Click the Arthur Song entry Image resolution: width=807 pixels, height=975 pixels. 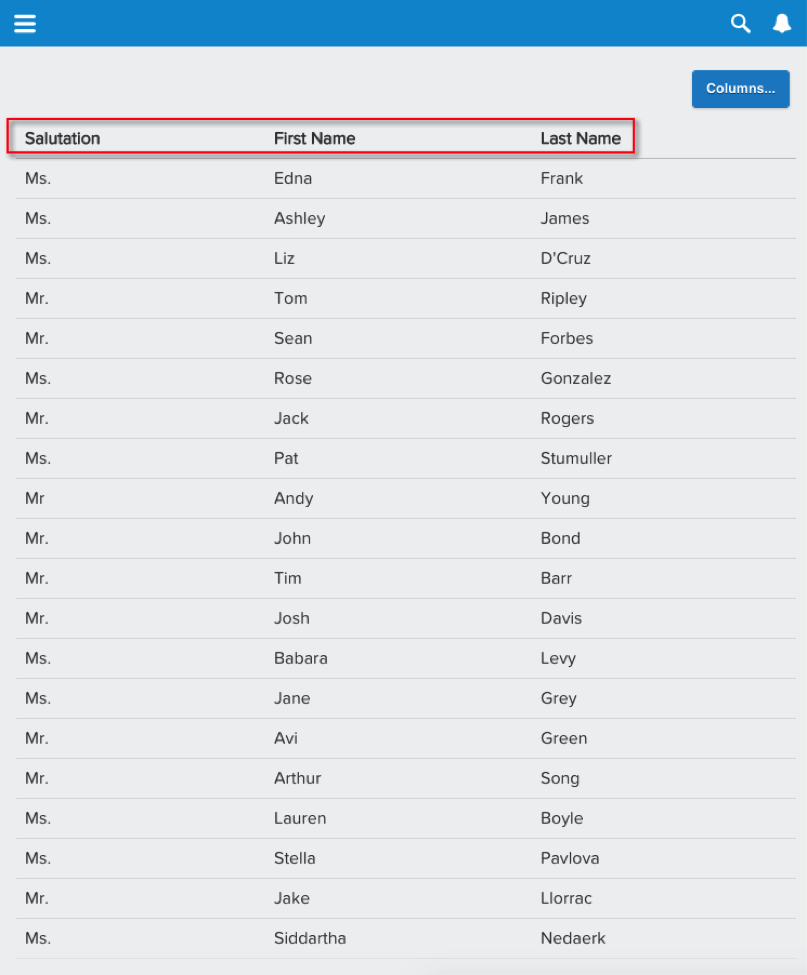pos(406,779)
